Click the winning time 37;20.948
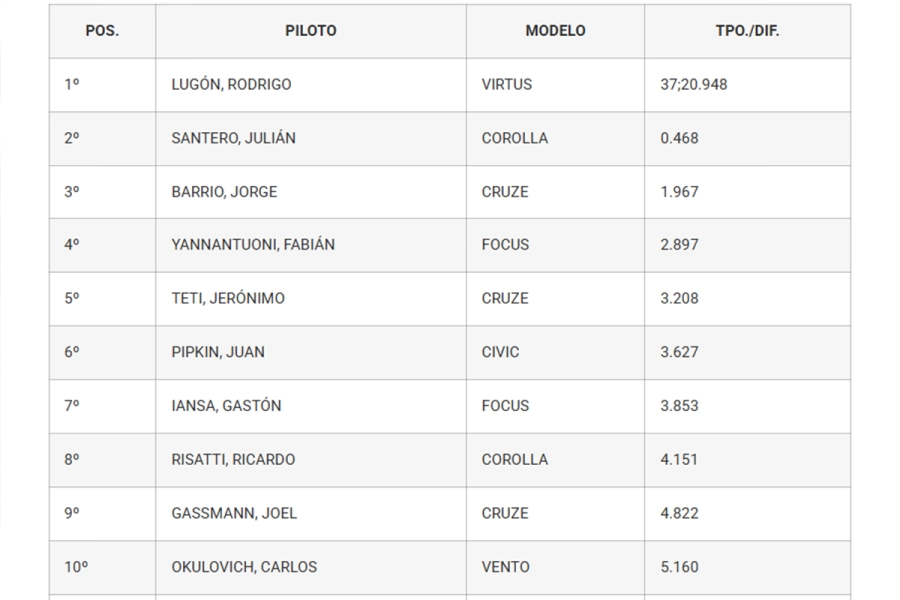Screen dimensions: 900x600 tap(694, 85)
